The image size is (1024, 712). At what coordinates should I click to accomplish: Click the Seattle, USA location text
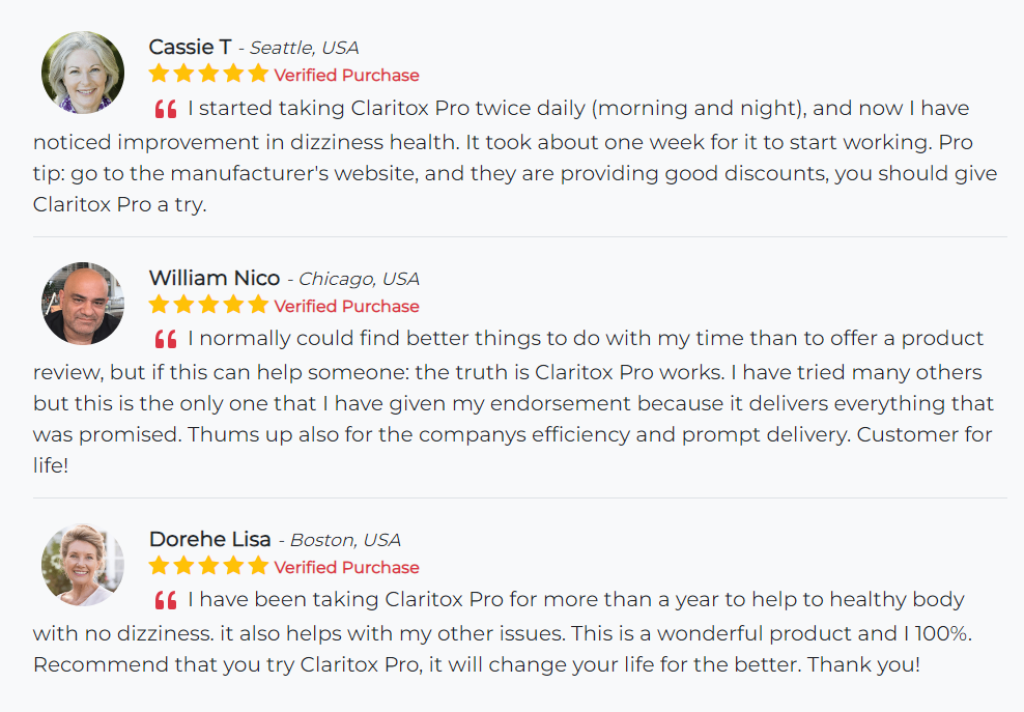(304, 48)
